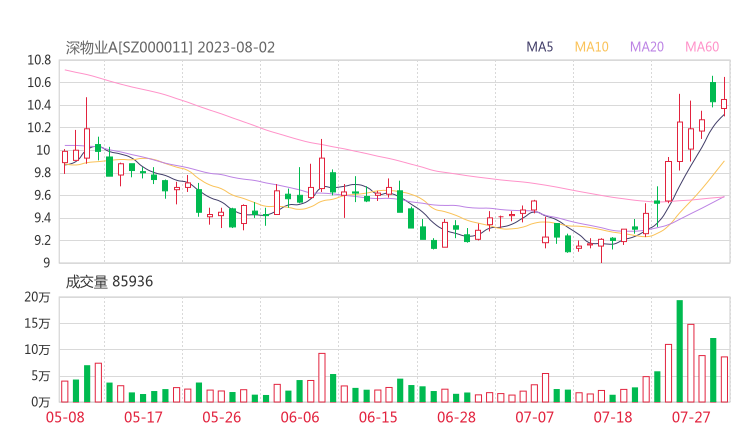740x440 pixels.
Task: Click the 20万 volume axis label
Action: pos(37,297)
